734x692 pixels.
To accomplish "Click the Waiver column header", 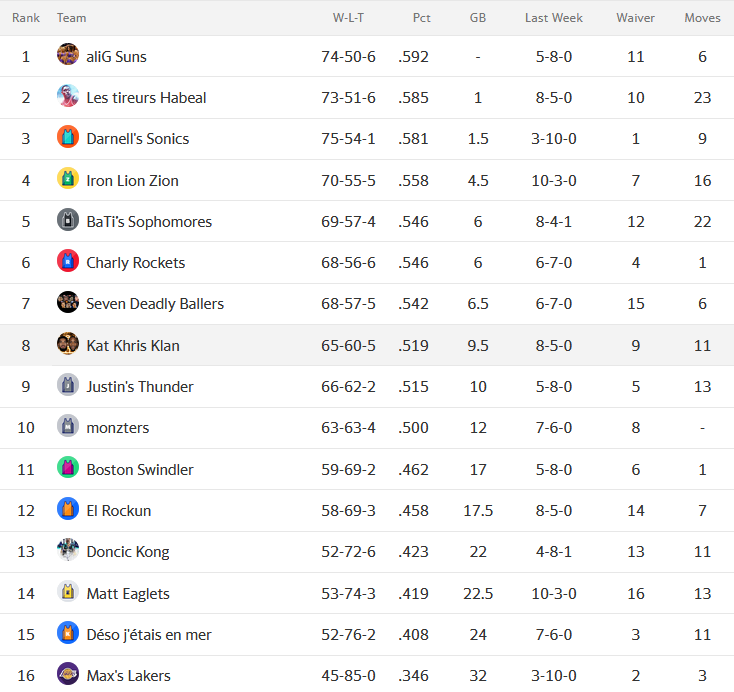I will (x=635, y=18).
